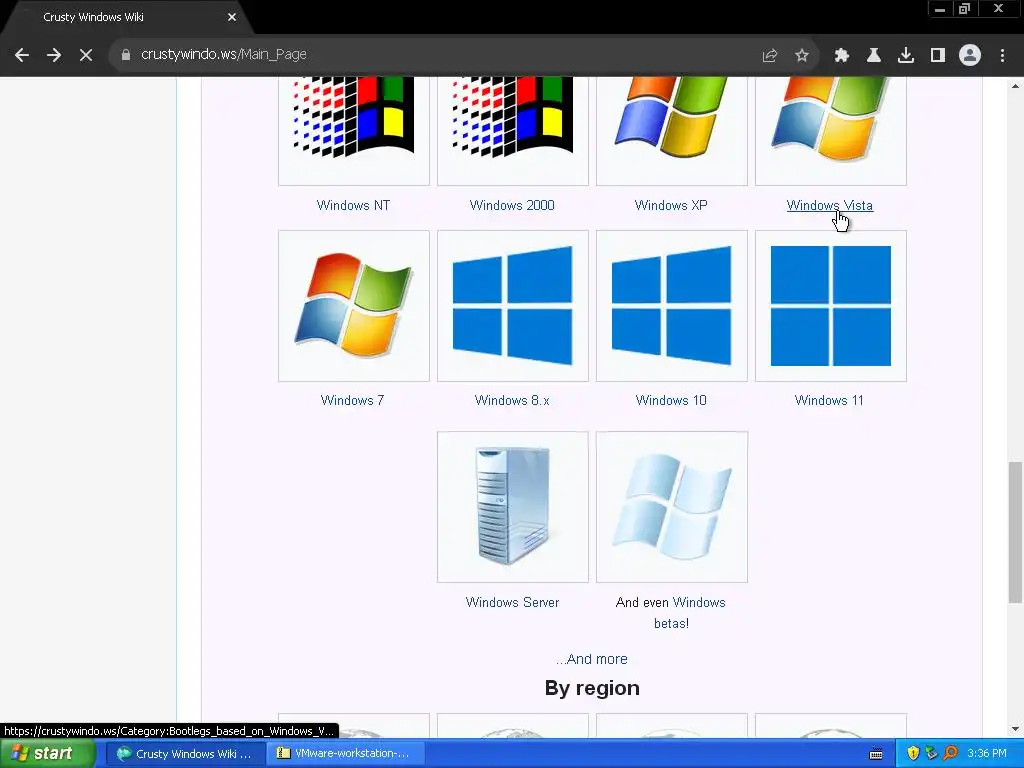This screenshot has width=1024, height=768.
Task: Switch to Crusty Windows Wiki taskbar button
Action: (185, 754)
